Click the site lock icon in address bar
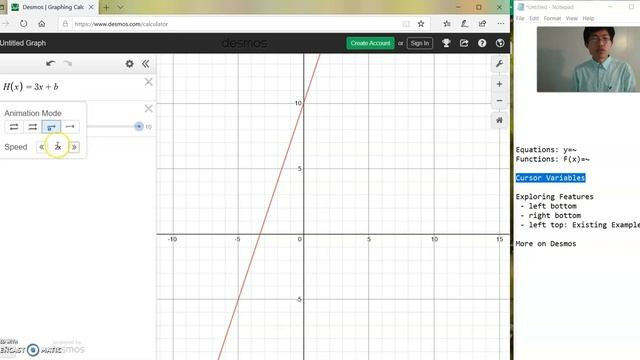 click(65, 24)
